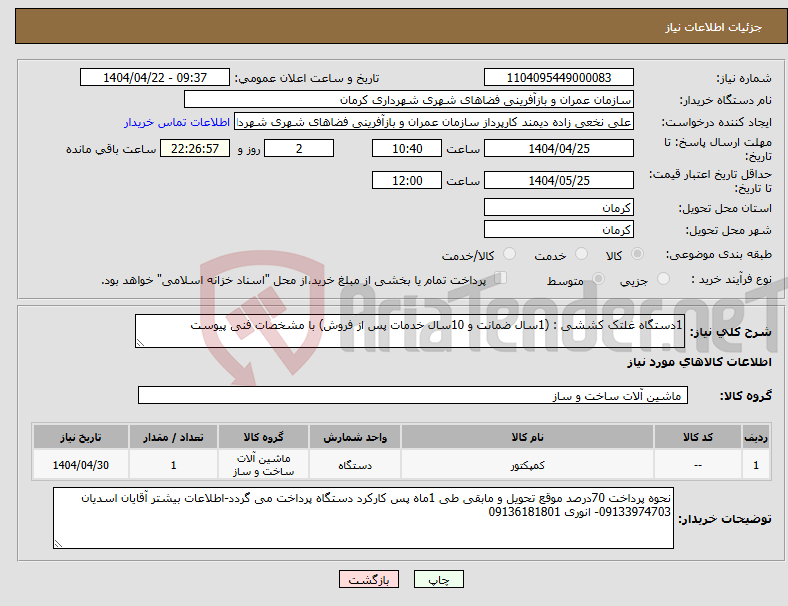The width and height of the screenshot is (788, 606).
Task: Click the goods group field ماشین آلات ساخت و ساز
Action: pos(413,395)
